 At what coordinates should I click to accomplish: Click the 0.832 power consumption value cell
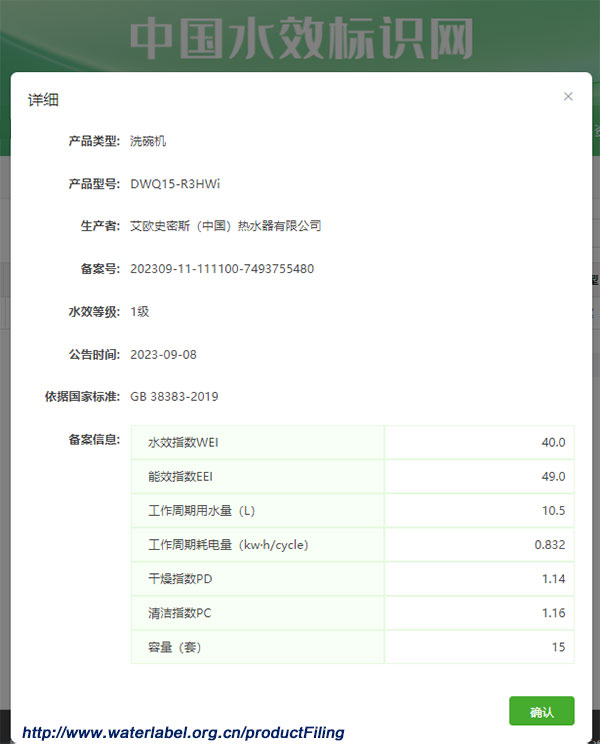pos(550,545)
